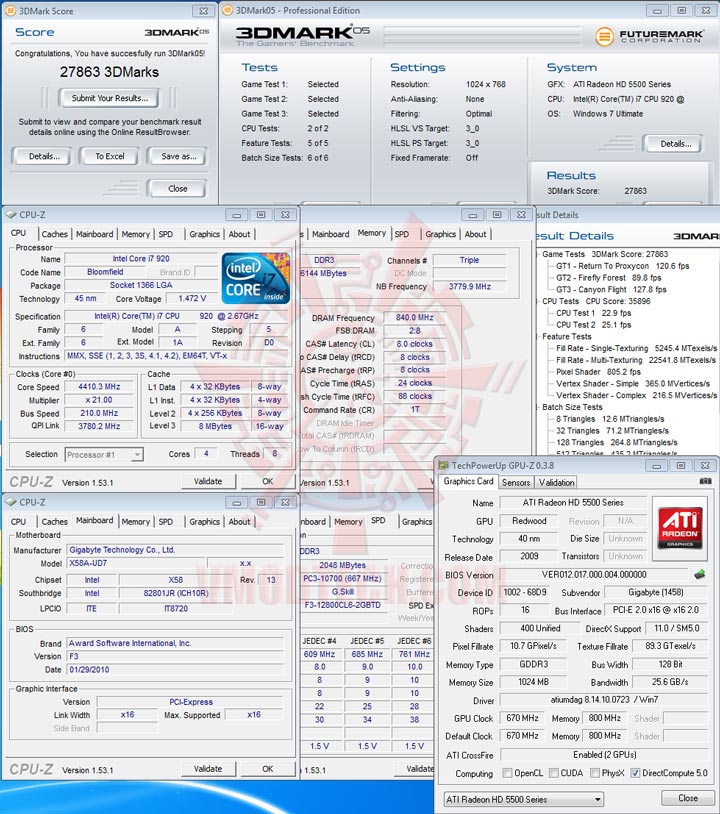This screenshot has width=720, height=814.
Task: Click the Intel Core i7 logo in CPU-Z
Action: tap(255, 278)
